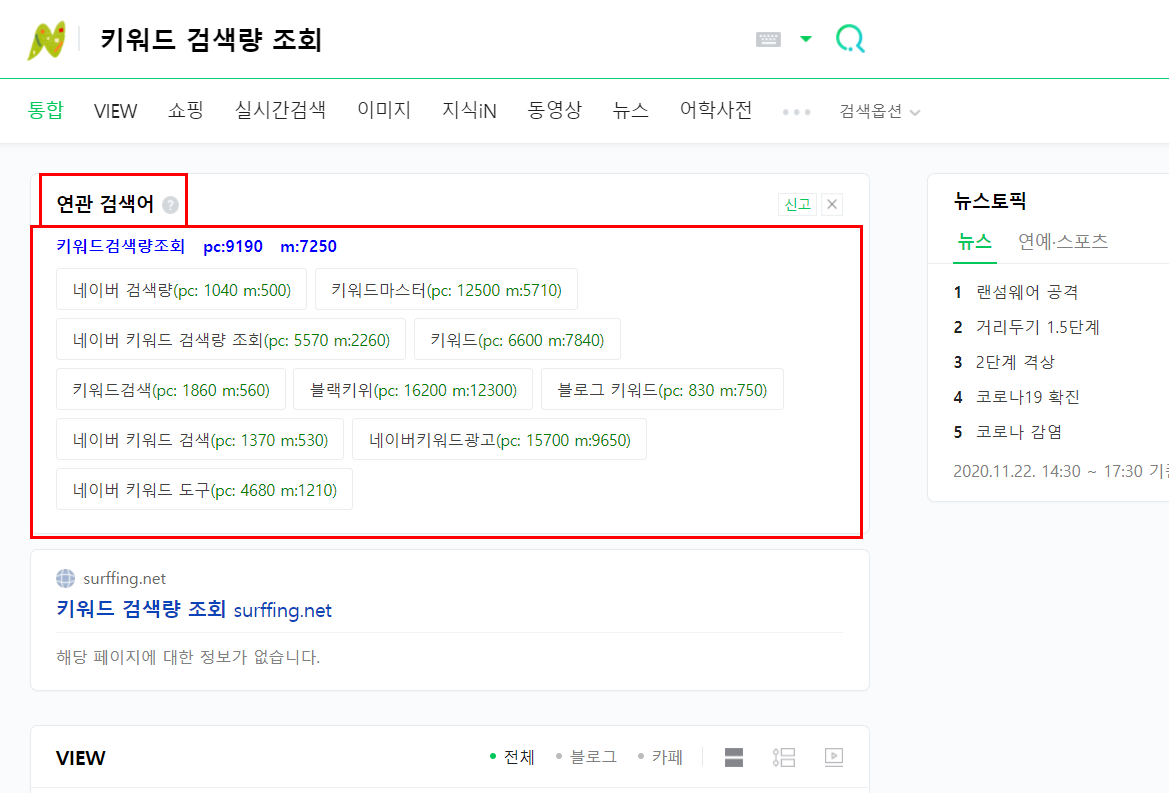Click the 신고 report button
The height and width of the screenshot is (793, 1169).
(x=797, y=204)
